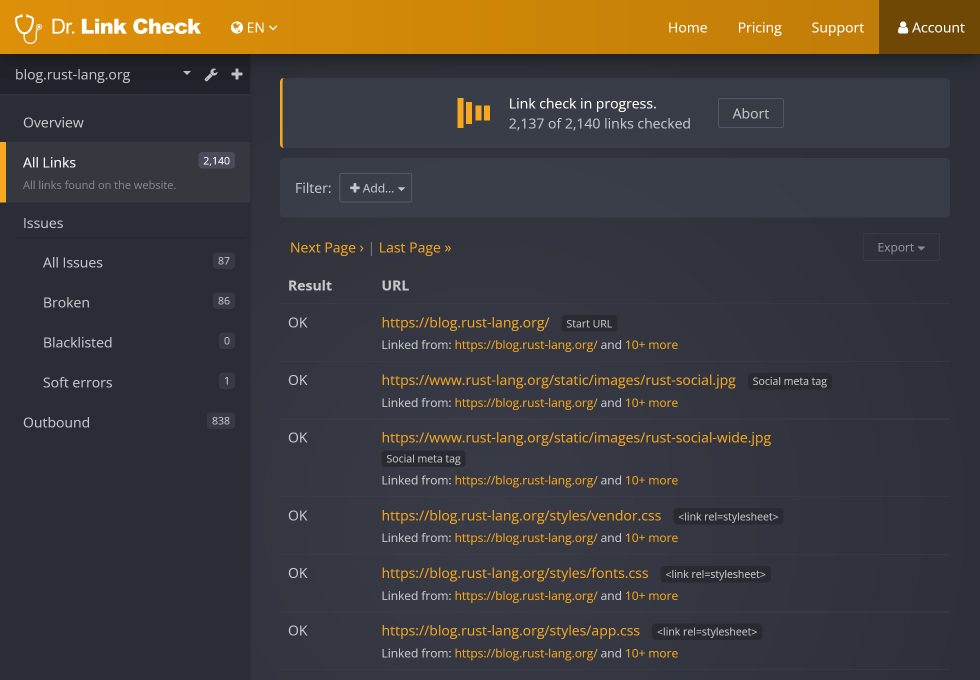Click '10+ more' in the rust-social-wide.jpg row
The height and width of the screenshot is (680, 980).
[x=651, y=480]
